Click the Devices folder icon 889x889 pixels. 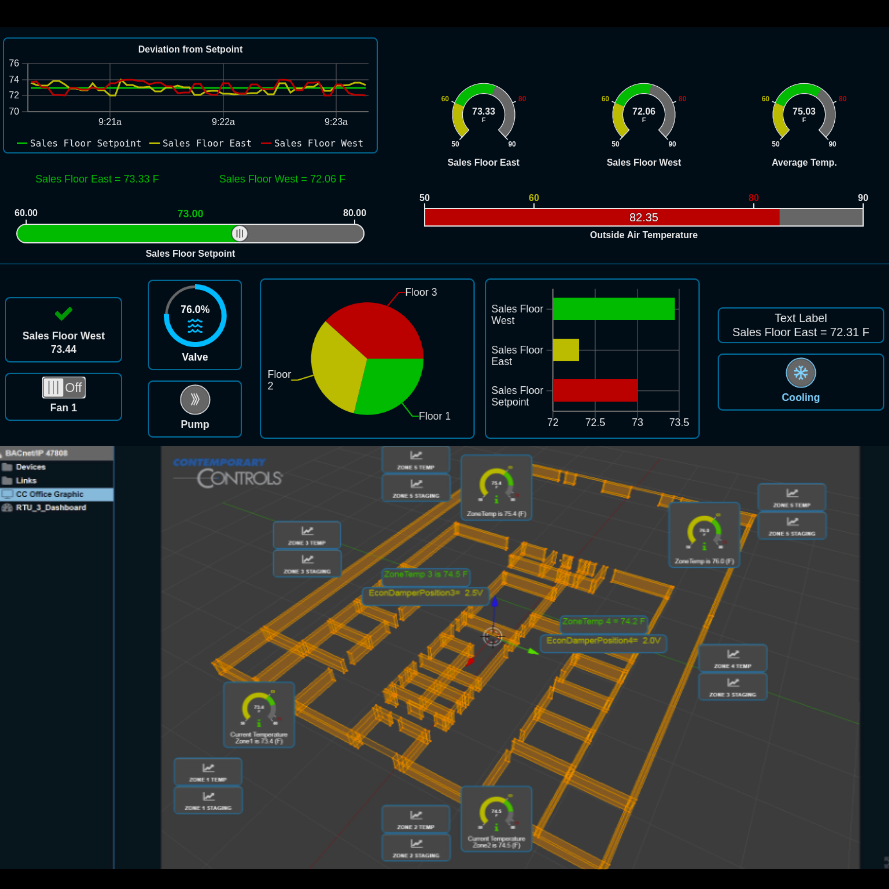pos(7,467)
